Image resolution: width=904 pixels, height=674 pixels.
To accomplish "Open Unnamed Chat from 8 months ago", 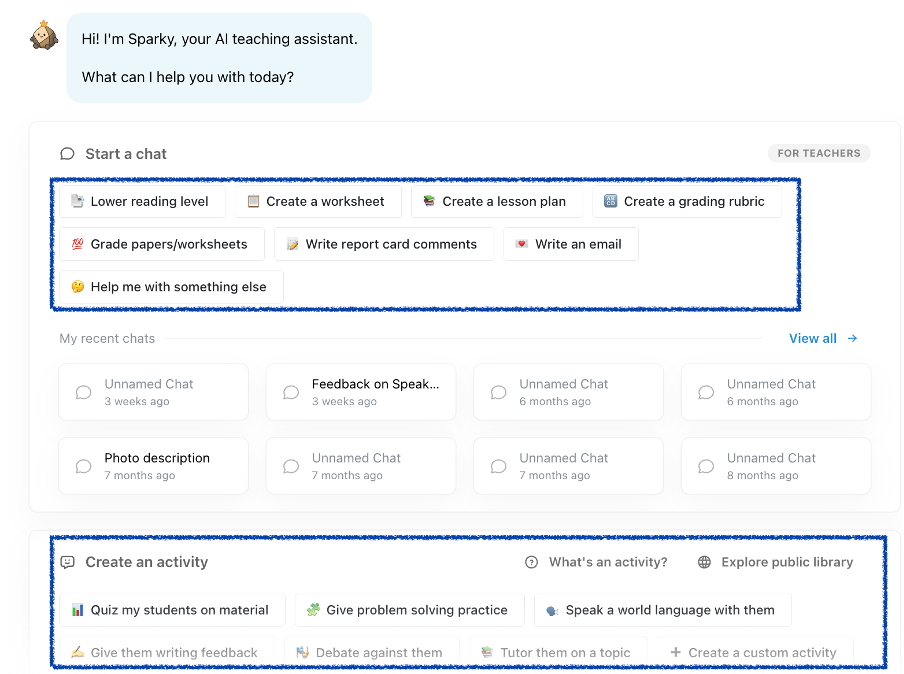I will [x=775, y=466].
